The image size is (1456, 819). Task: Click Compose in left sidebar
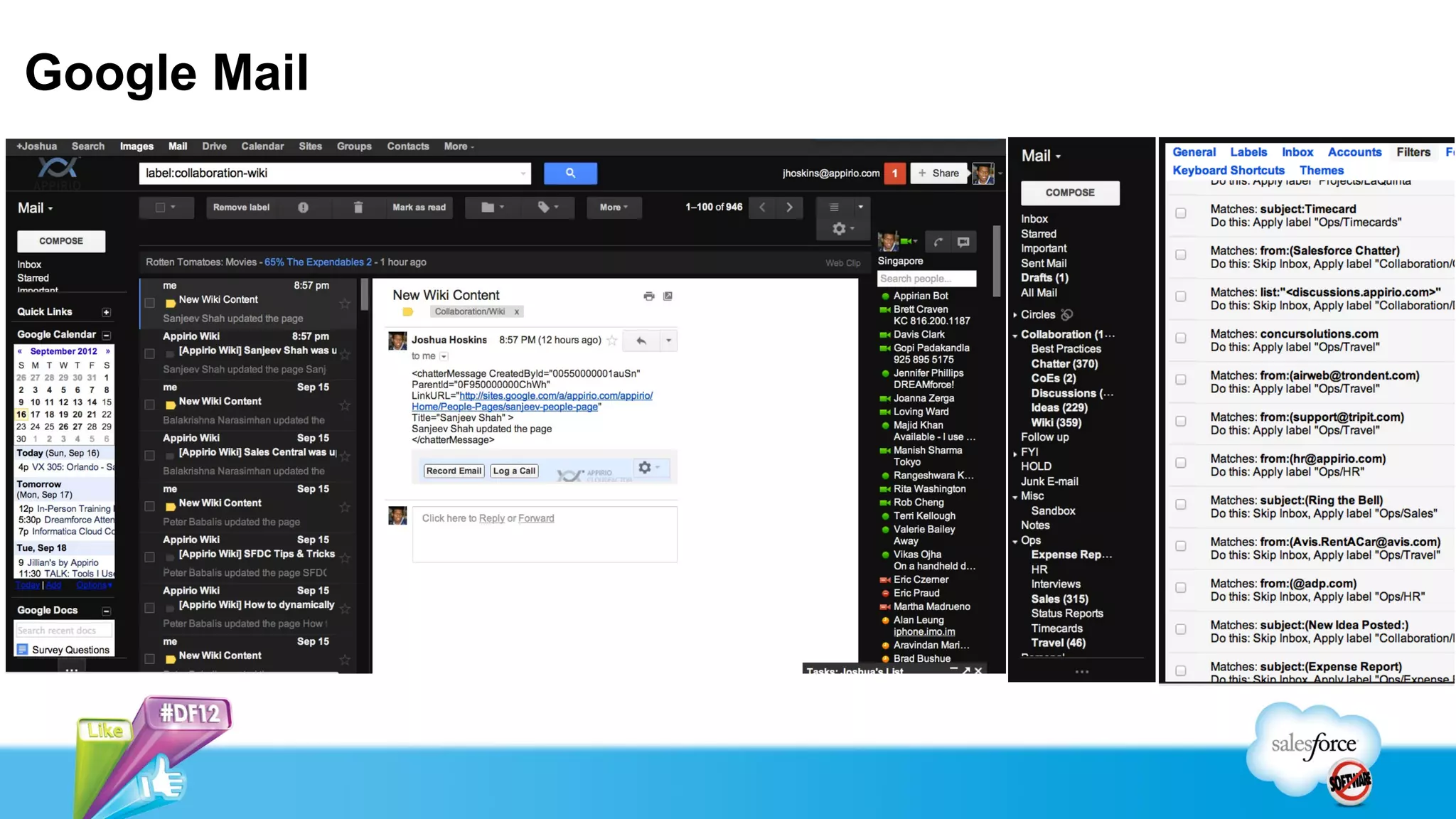pyautogui.click(x=61, y=241)
